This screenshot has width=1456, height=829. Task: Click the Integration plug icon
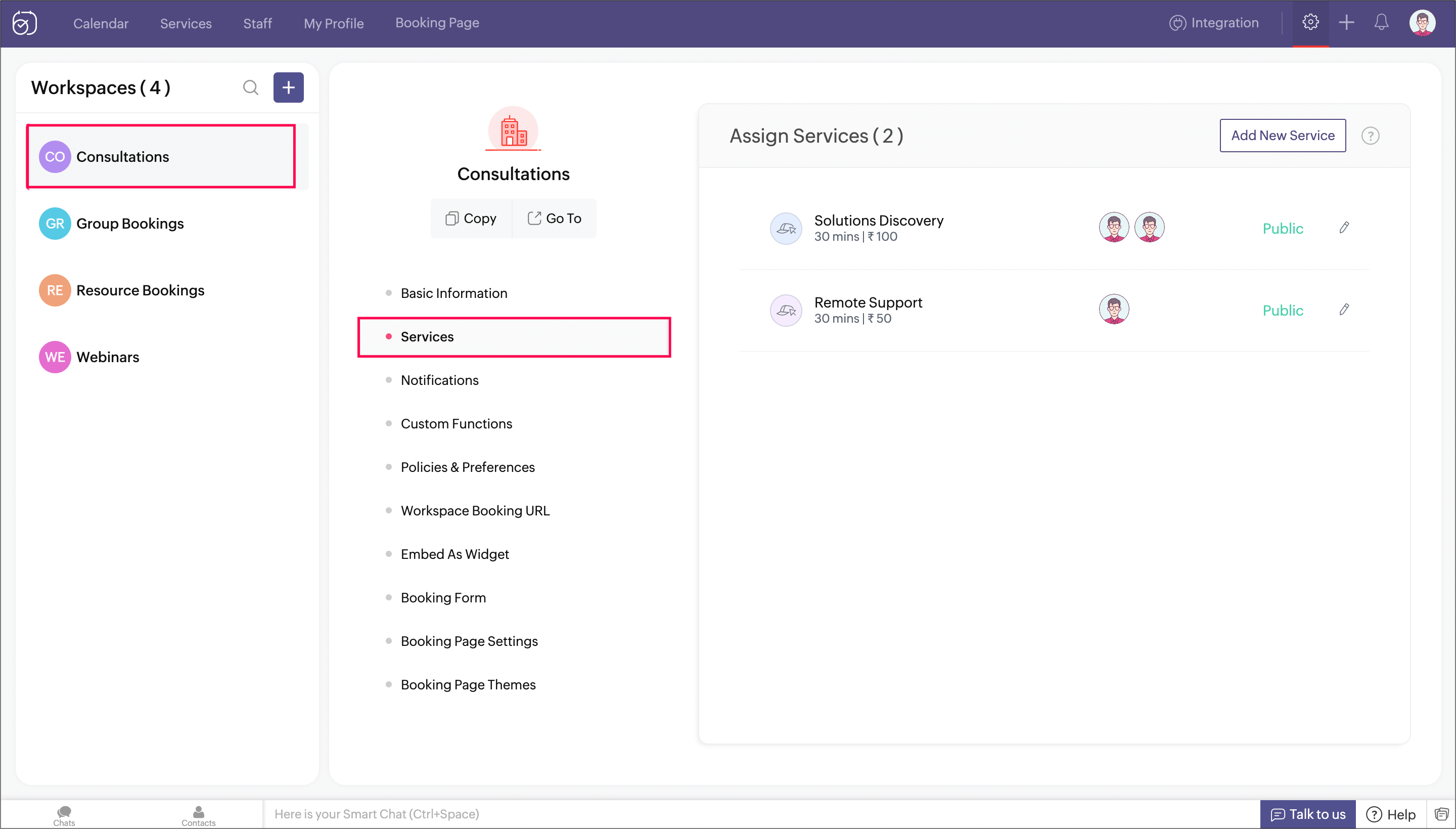coord(1177,23)
